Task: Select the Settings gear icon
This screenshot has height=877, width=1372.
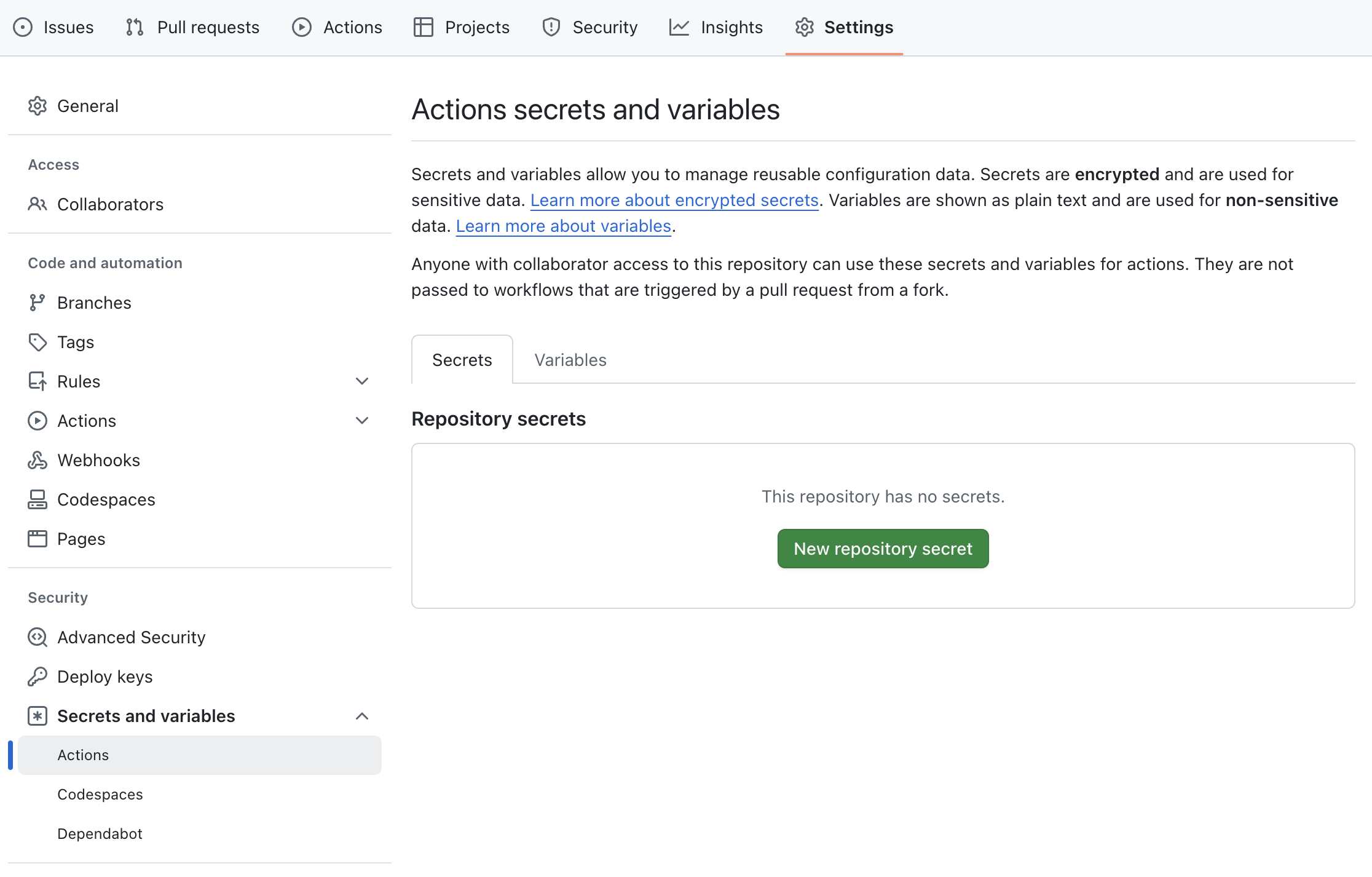Action: (x=804, y=27)
